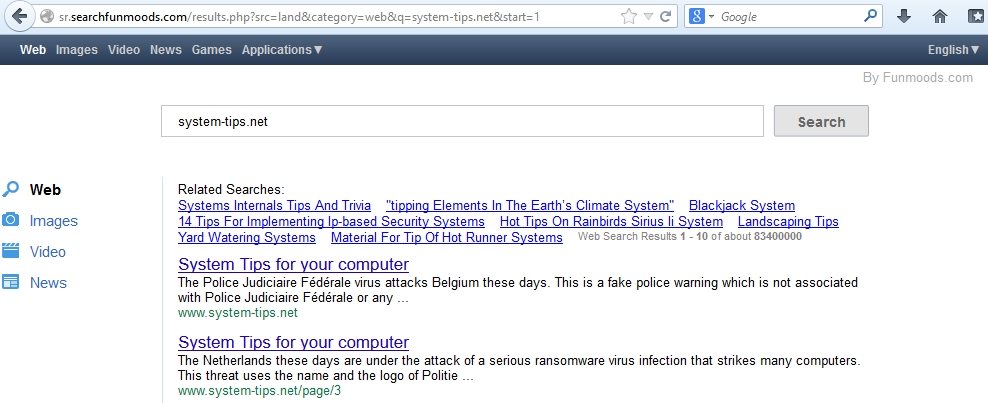The width and height of the screenshot is (988, 403).
Task: Open the downloads arrow icon
Action: [904, 16]
